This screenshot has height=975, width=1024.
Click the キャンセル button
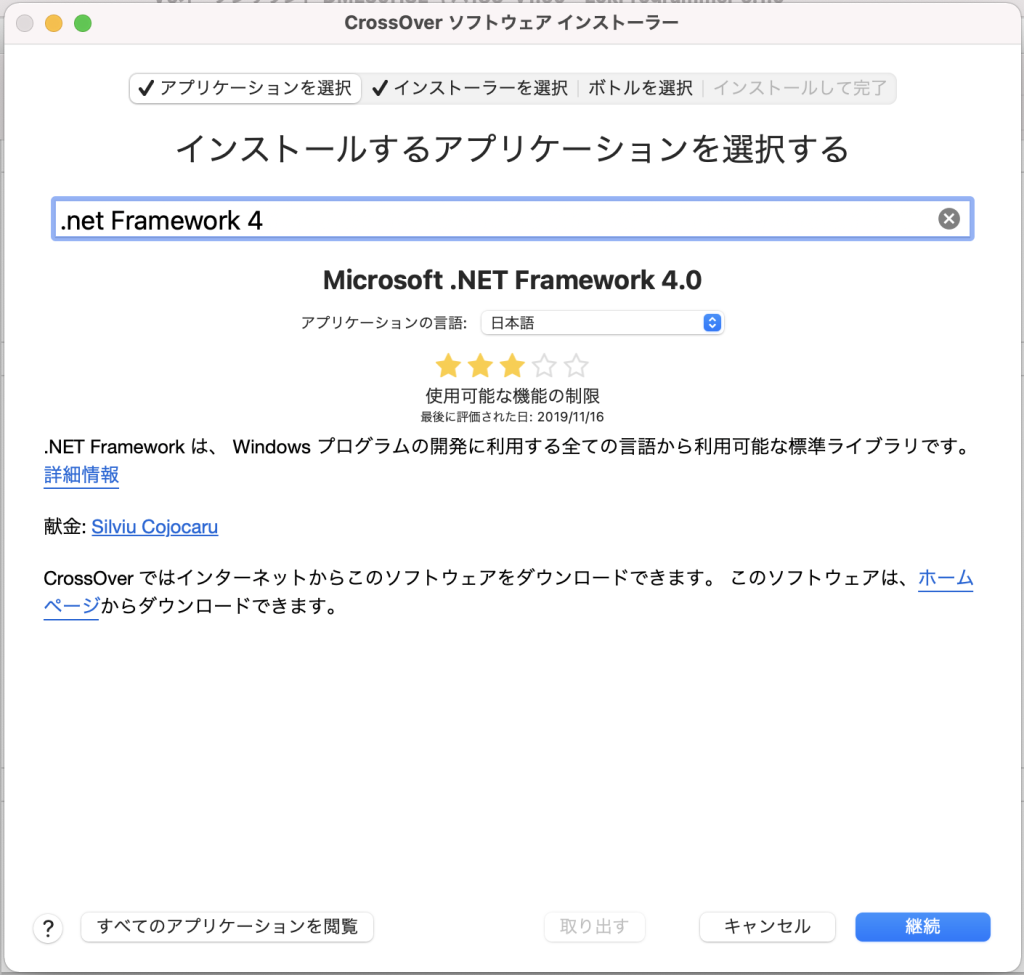click(767, 926)
